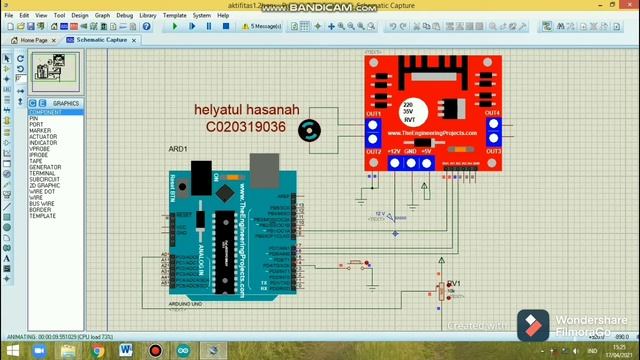Open Arduino IDE from the taskbar
This screenshot has width=640, height=360.
(183, 351)
